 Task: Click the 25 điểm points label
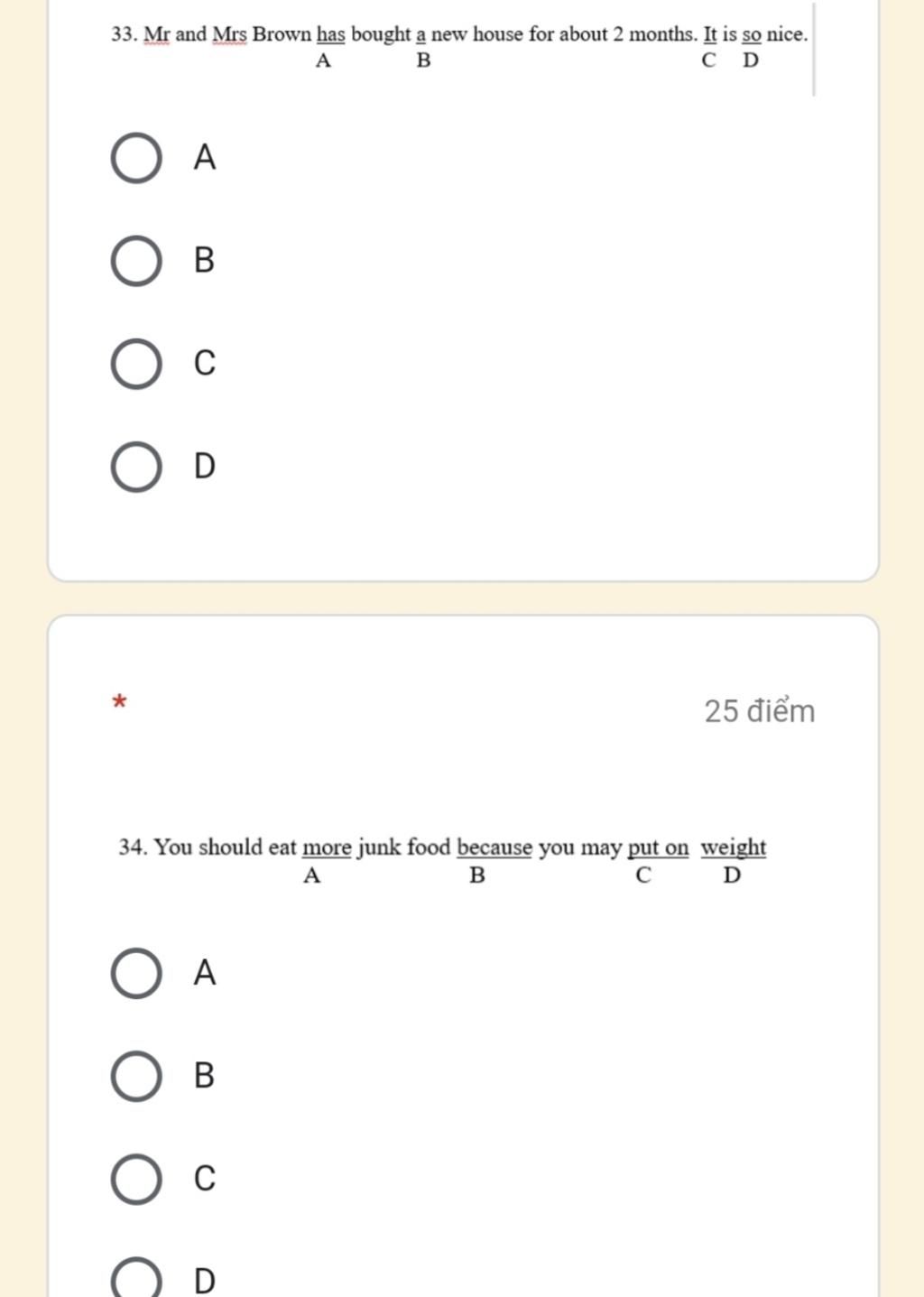click(760, 711)
